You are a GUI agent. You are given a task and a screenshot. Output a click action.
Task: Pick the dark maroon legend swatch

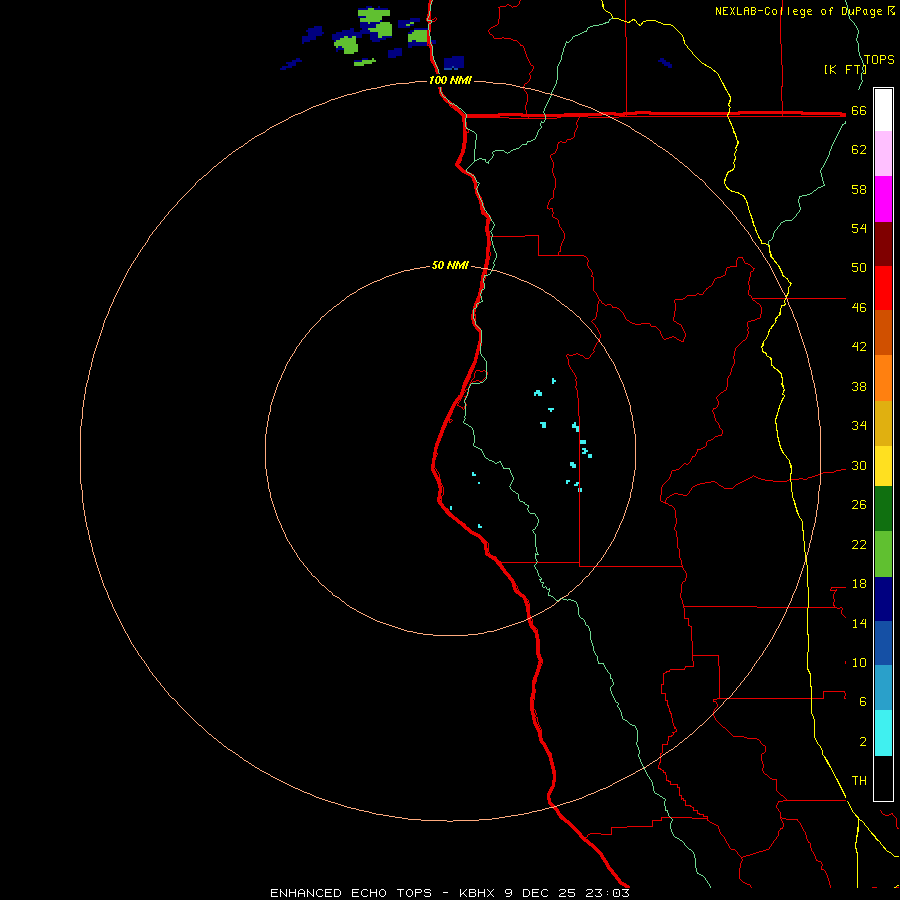[x=883, y=243]
